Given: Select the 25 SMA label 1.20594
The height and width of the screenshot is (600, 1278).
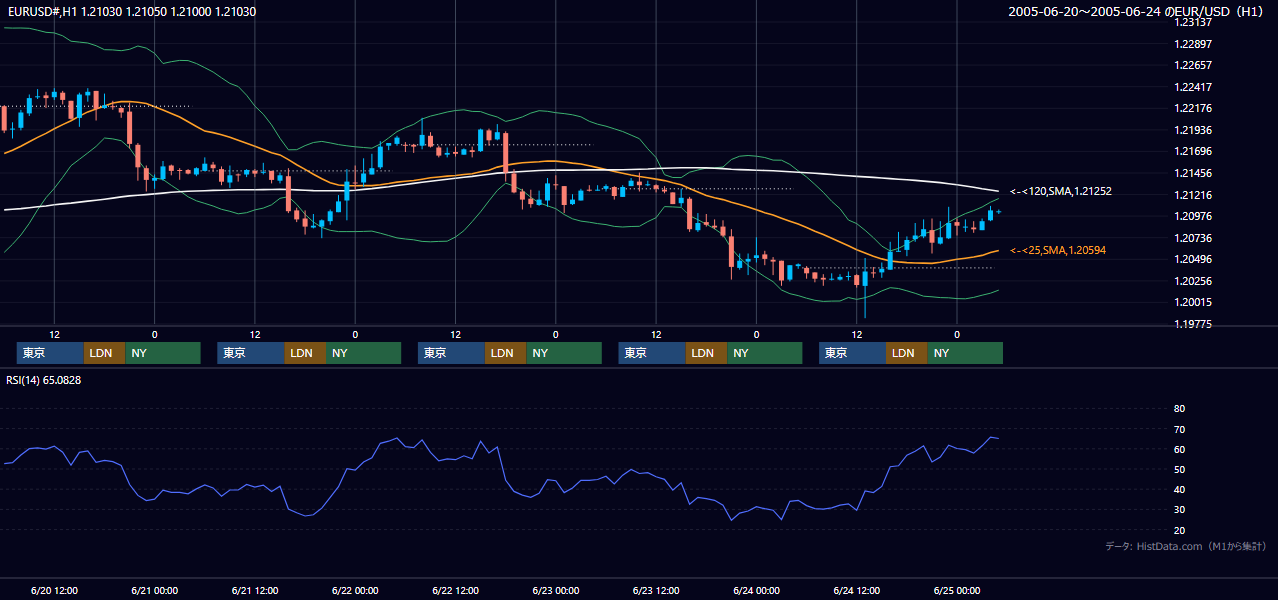Looking at the screenshot, I should click(1058, 250).
